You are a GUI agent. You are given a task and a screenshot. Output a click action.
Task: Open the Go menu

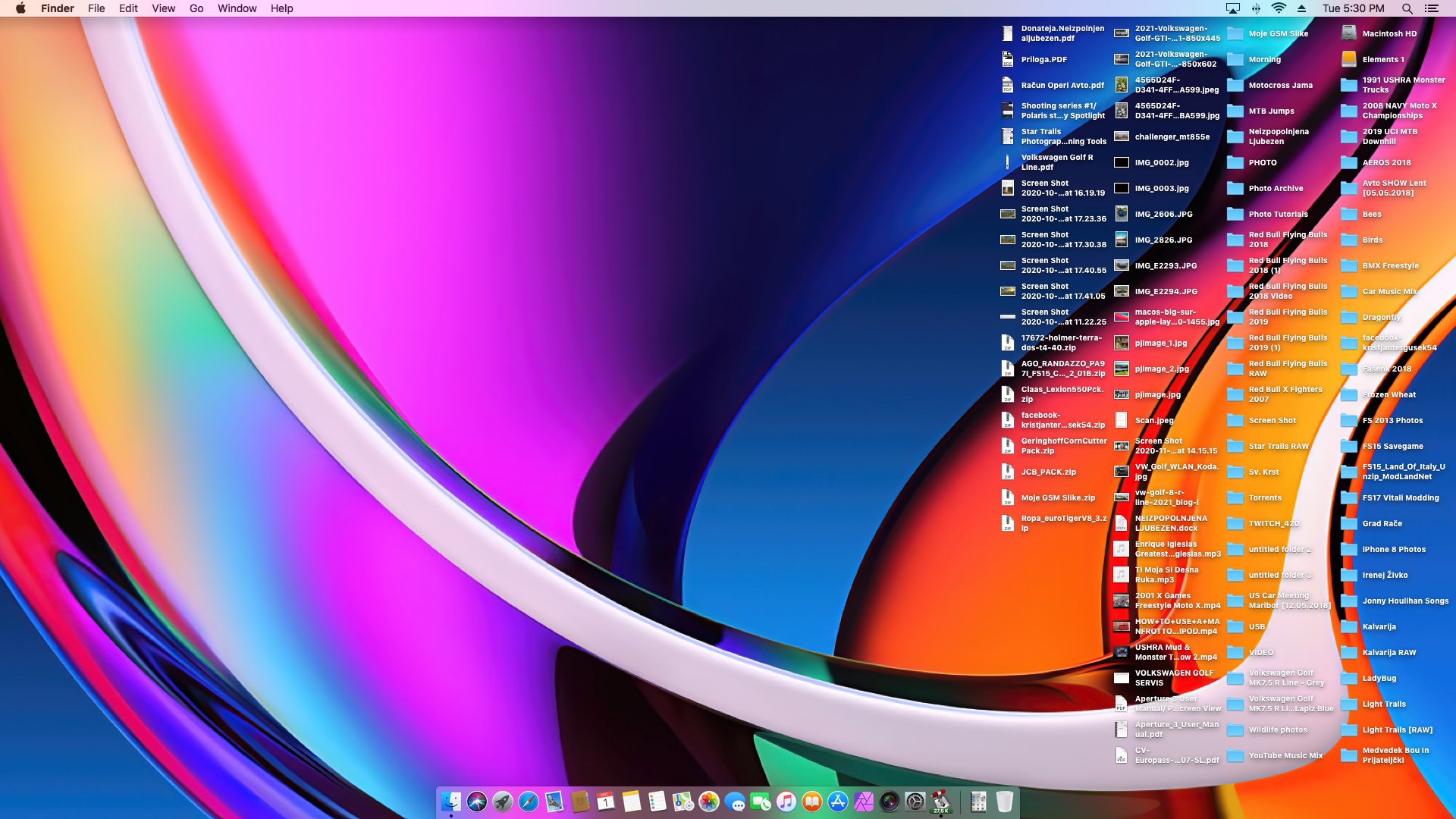[x=196, y=8]
